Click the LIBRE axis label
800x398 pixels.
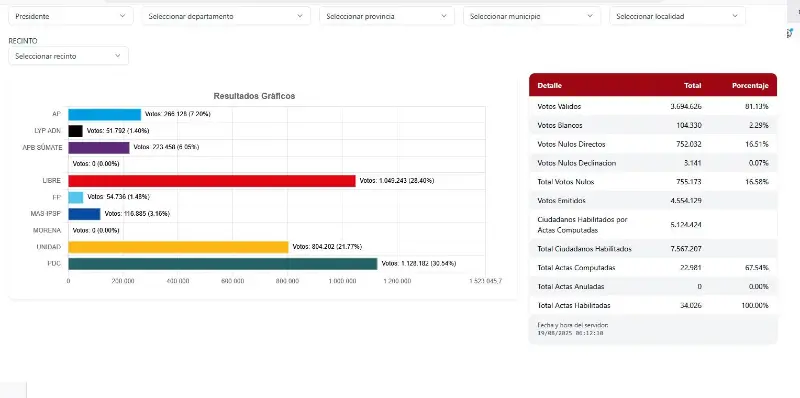click(x=53, y=181)
